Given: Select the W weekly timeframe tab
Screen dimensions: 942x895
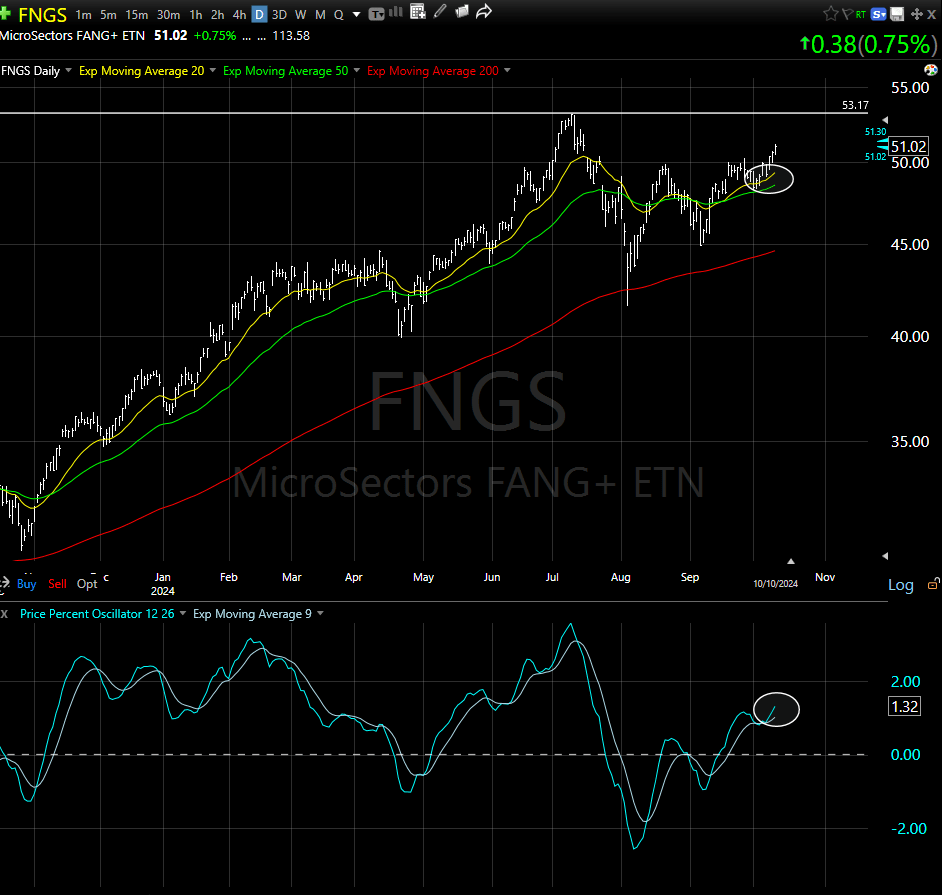Looking at the screenshot, I should click(300, 14).
